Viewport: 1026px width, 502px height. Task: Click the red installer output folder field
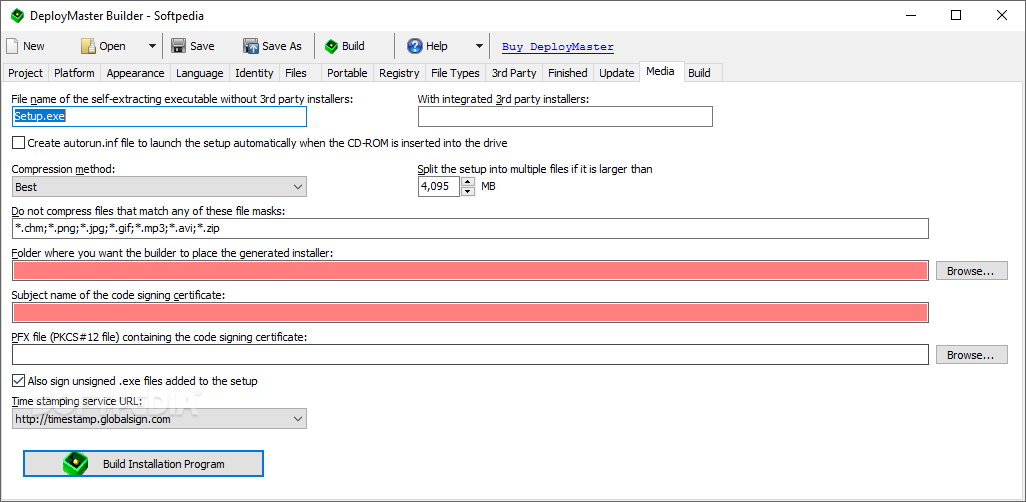click(470, 270)
